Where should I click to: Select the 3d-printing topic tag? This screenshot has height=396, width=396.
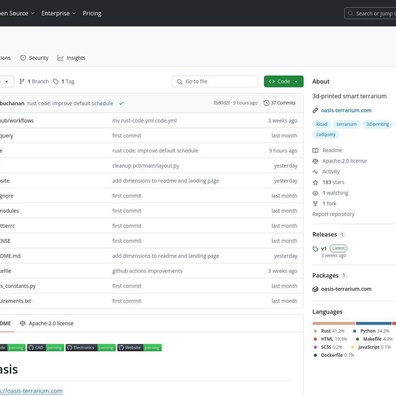(x=378, y=124)
